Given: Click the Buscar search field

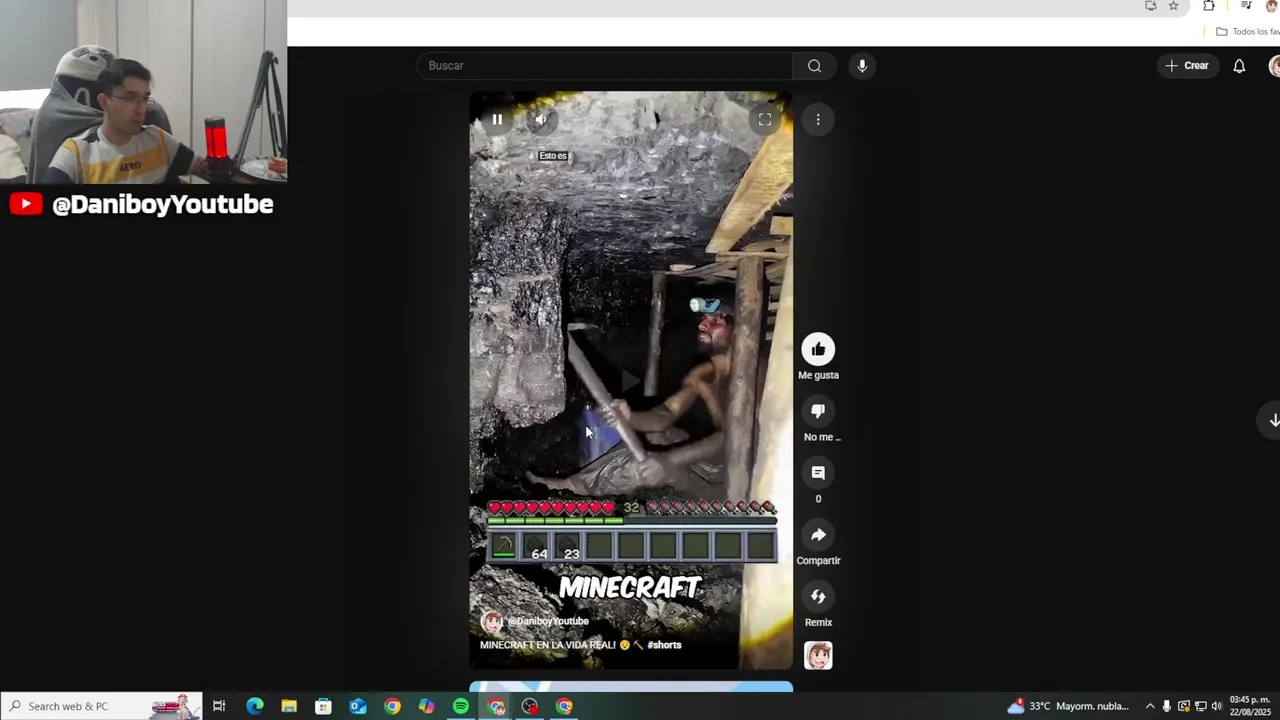Looking at the screenshot, I should (x=605, y=66).
